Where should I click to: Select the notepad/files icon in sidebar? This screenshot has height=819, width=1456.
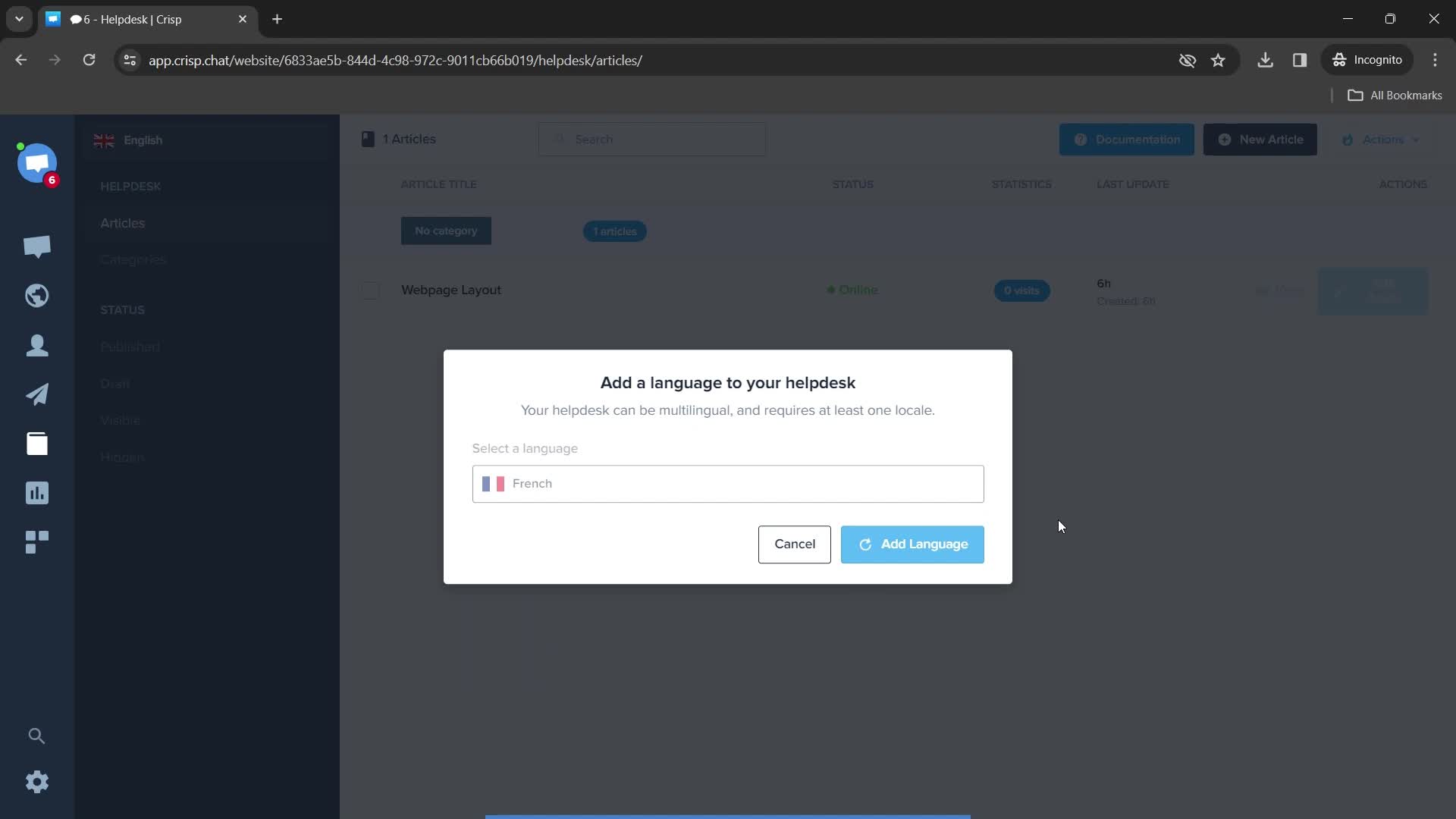point(37,443)
